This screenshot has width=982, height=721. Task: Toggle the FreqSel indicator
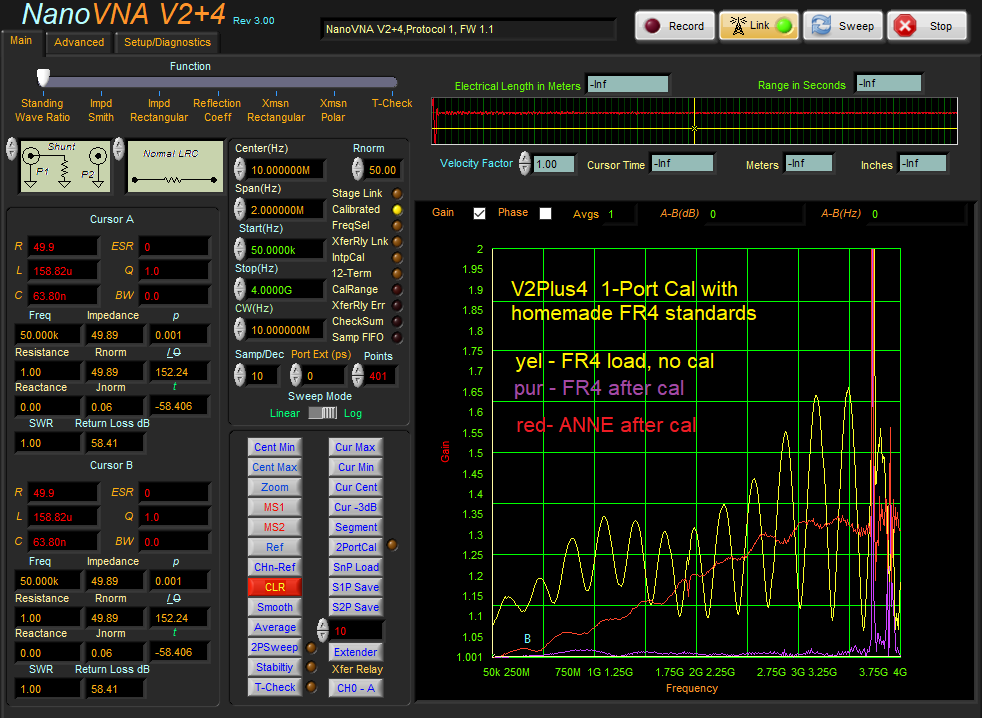(x=397, y=226)
